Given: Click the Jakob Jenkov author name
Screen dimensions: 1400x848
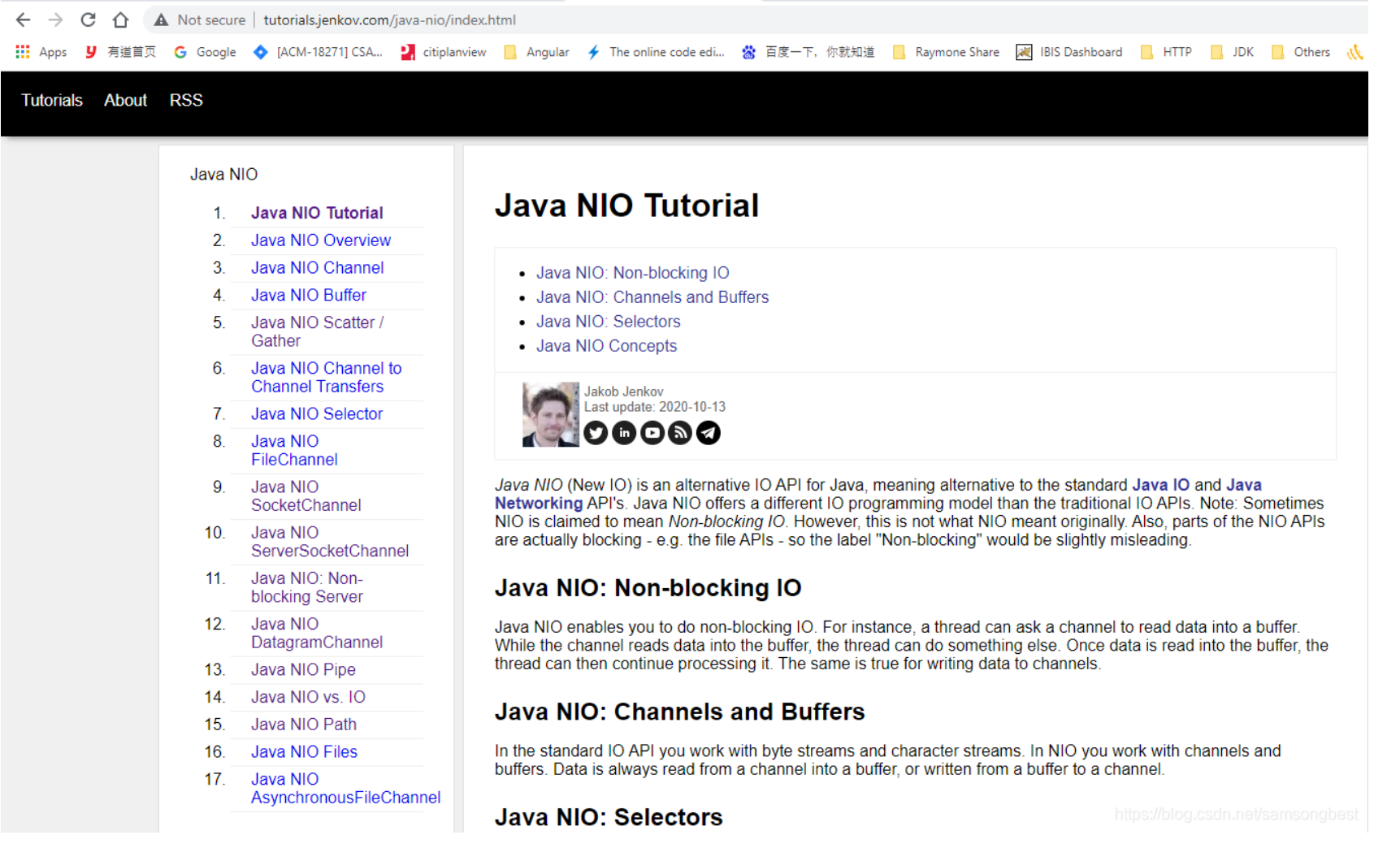Looking at the screenshot, I should [624, 392].
